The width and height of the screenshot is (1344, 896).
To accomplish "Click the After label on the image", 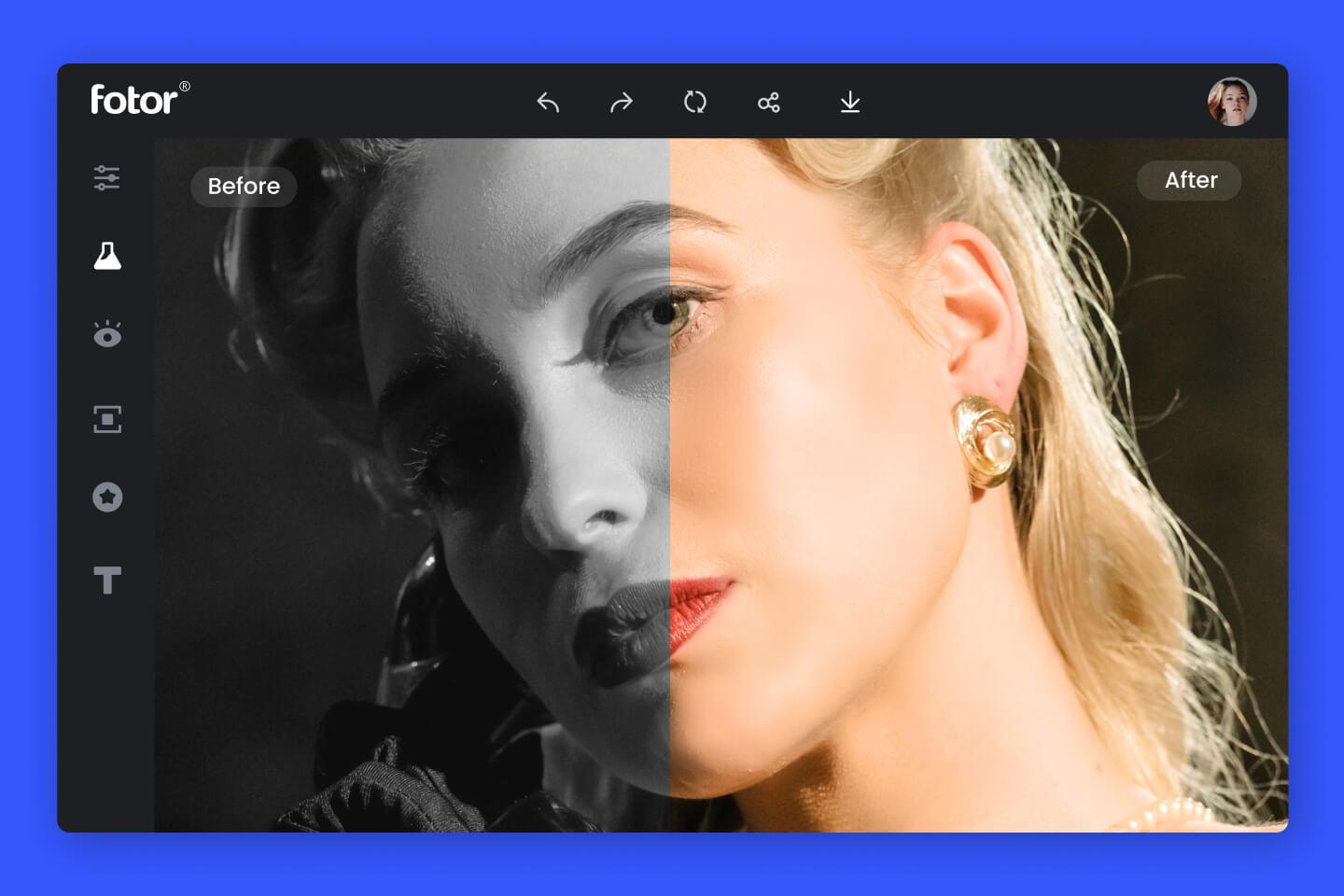I will (x=1189, y=180).
